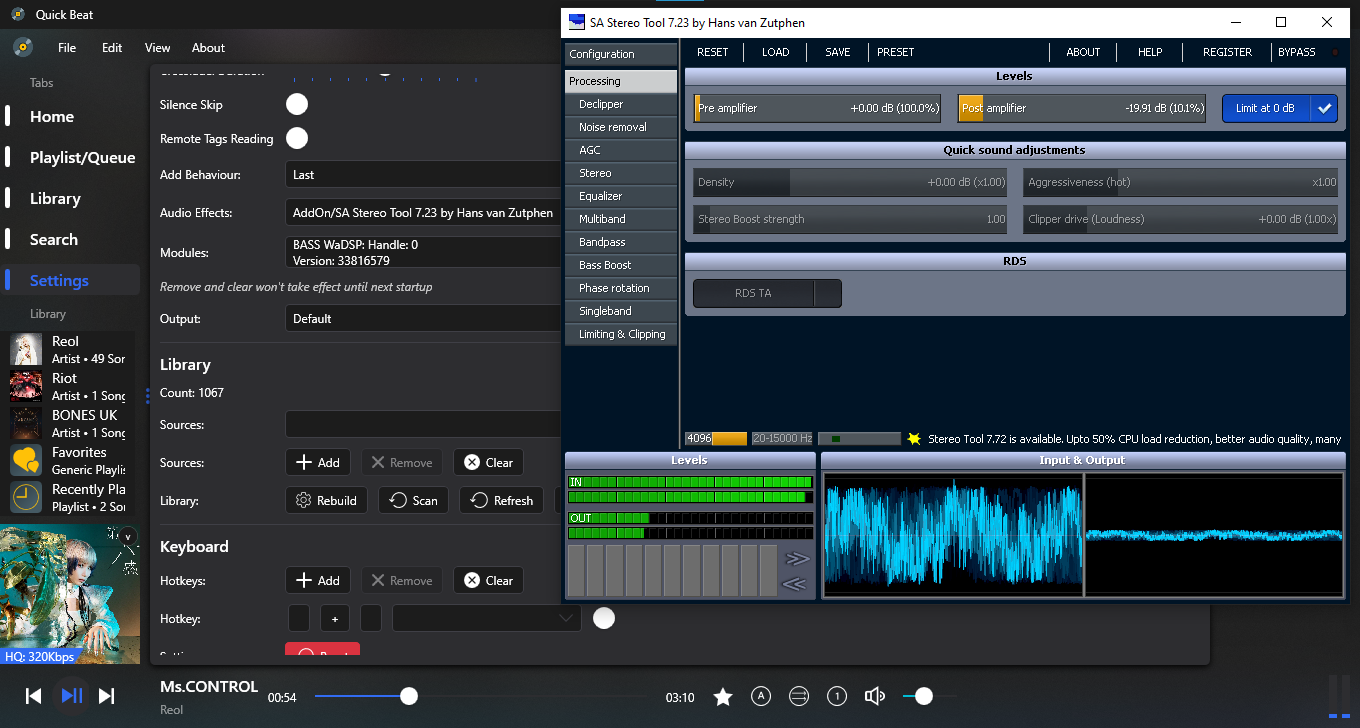Toggle the switch next to Hotkey dropdown
Screen dimensions: 1360x728
[603, 618]
